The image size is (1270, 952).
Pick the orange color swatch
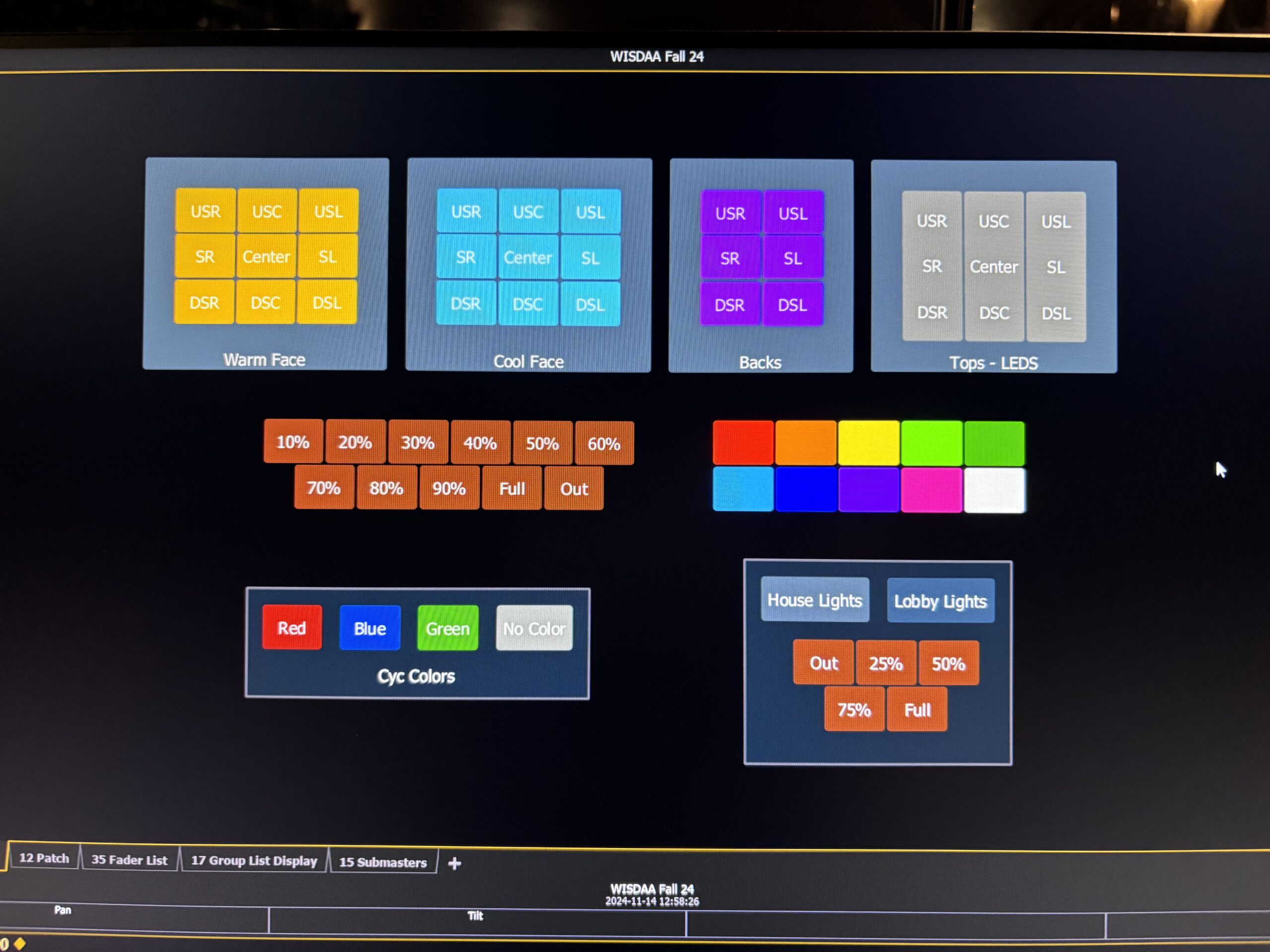pyautogui.click(x=806, y=442)
